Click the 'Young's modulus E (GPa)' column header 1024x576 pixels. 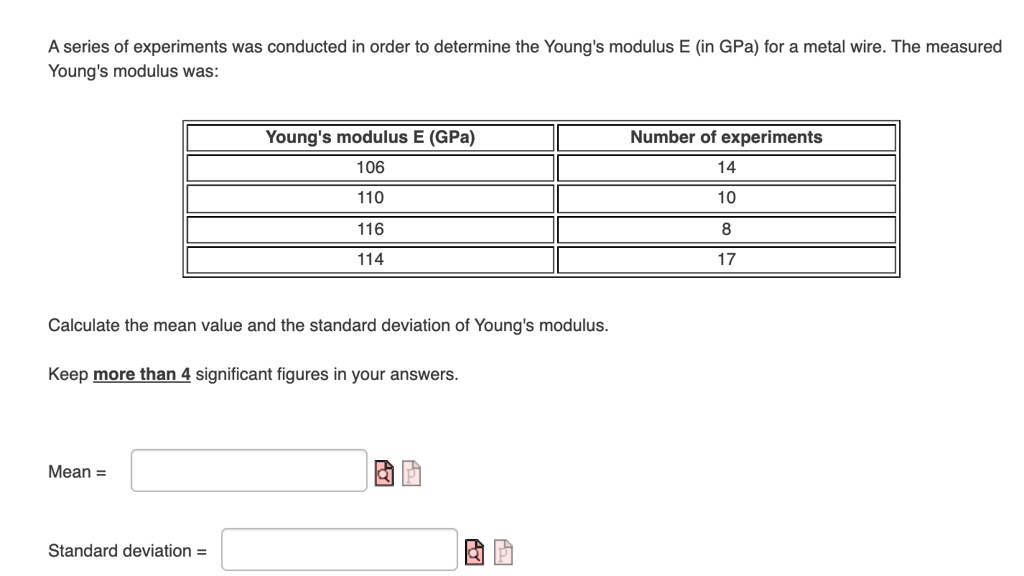point(371,137)
